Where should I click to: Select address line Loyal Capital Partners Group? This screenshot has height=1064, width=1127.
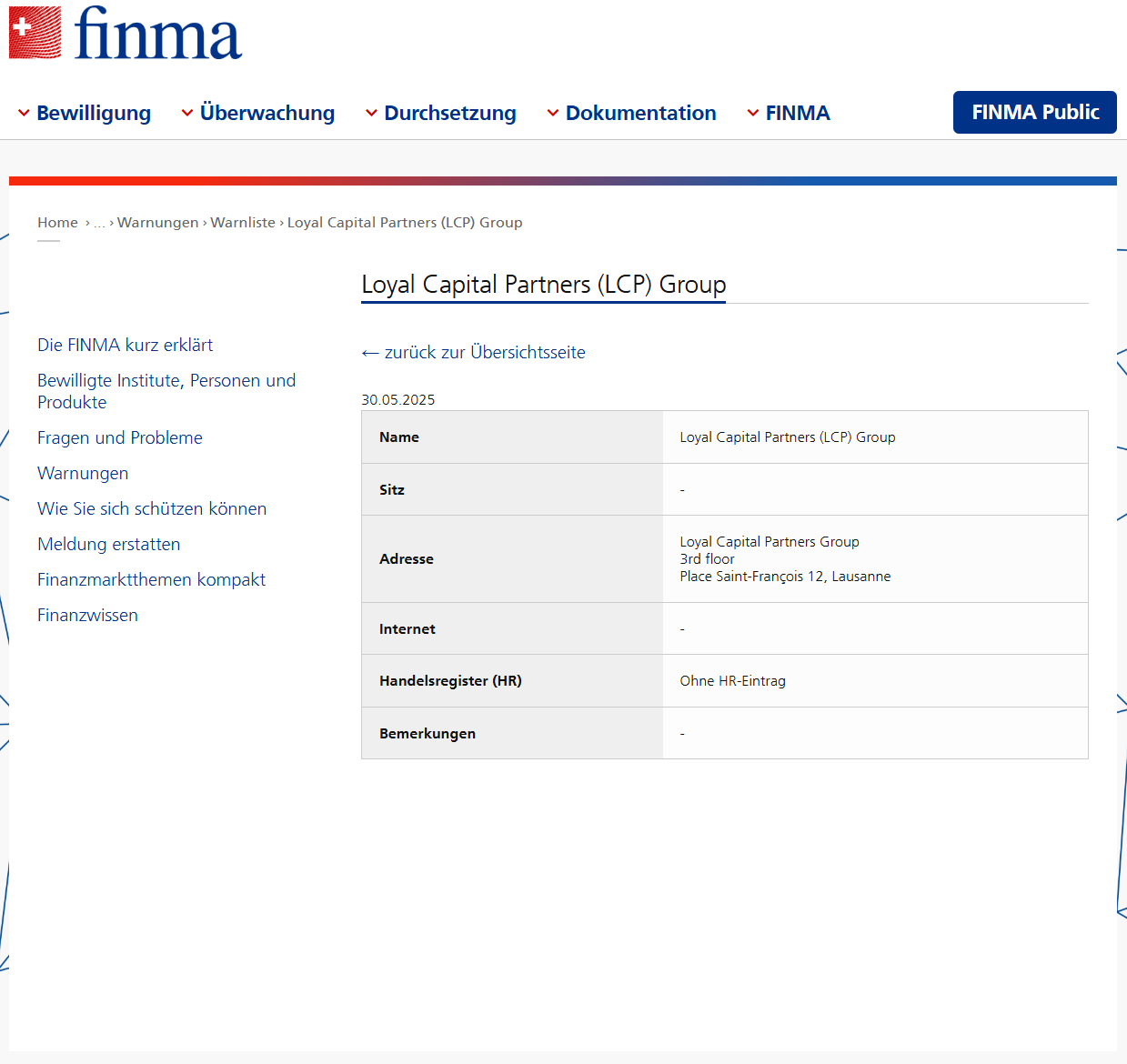pos(770,541)
